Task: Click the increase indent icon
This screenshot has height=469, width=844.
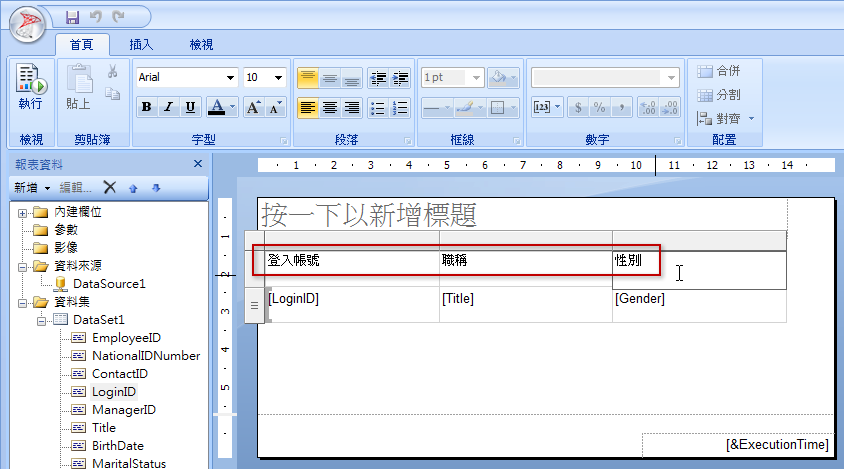Action: (400, 78)
